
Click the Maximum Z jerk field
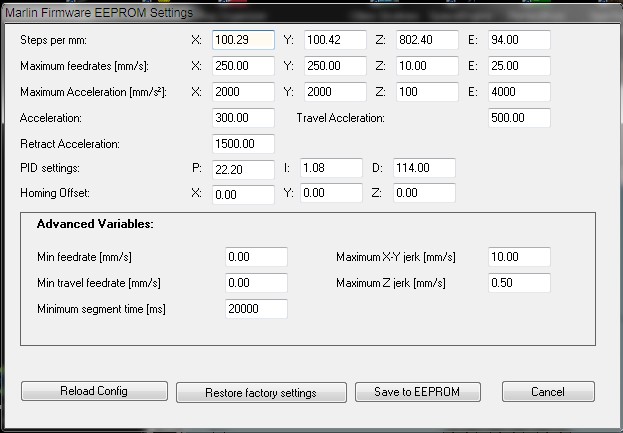click(519, 283)
